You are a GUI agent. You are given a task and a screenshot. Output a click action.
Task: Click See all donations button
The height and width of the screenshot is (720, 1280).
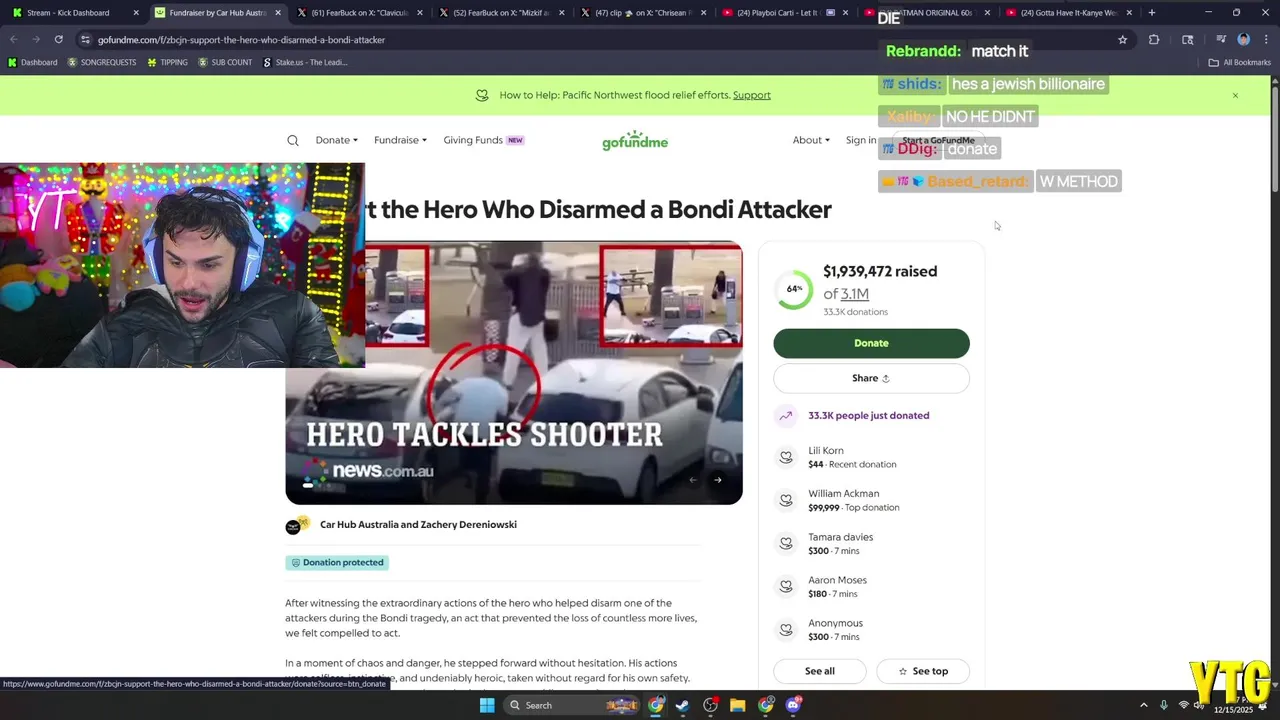pyautogui.click(x=820, y=671)
